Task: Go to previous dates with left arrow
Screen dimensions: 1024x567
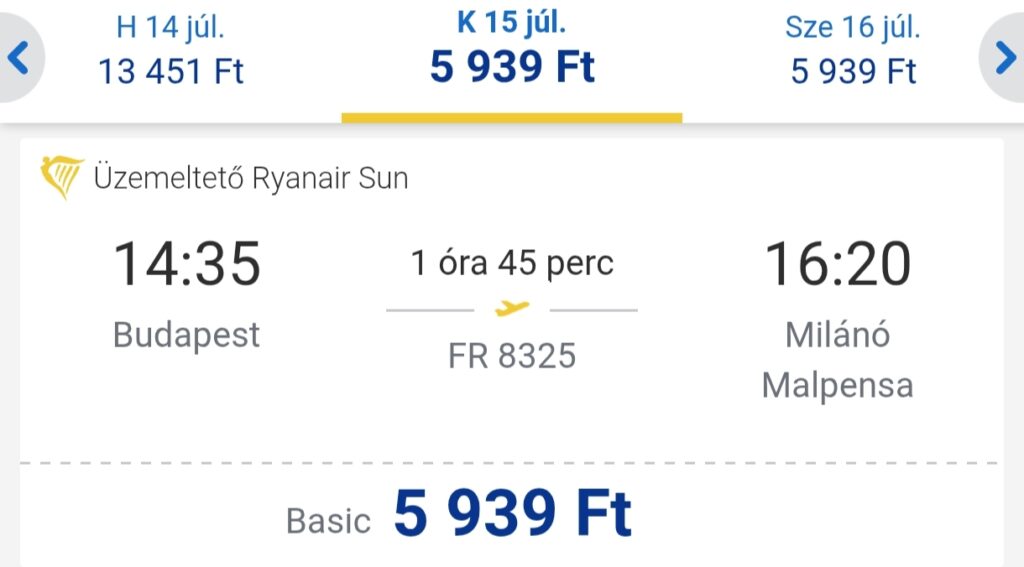Action: pos(18,57)
